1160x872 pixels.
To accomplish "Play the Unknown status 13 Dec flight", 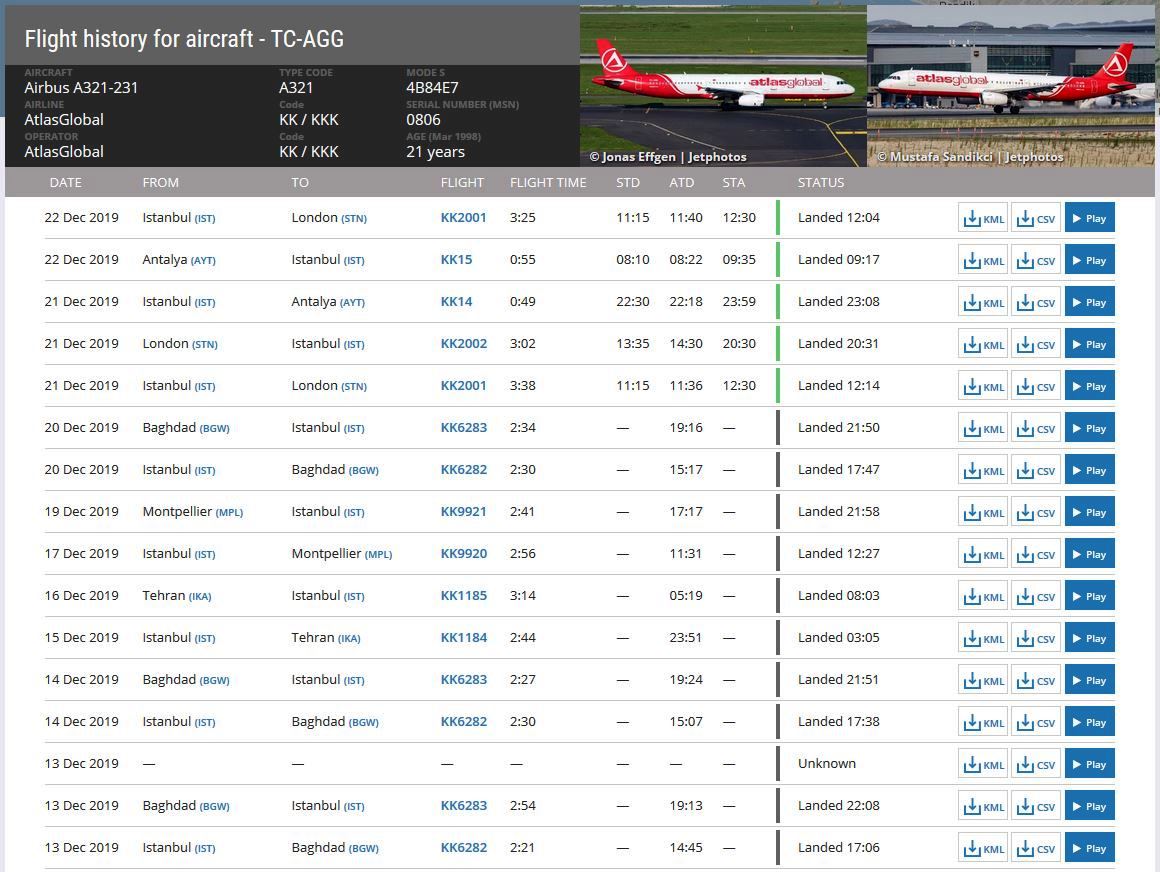I will (x=1089, y=764).
